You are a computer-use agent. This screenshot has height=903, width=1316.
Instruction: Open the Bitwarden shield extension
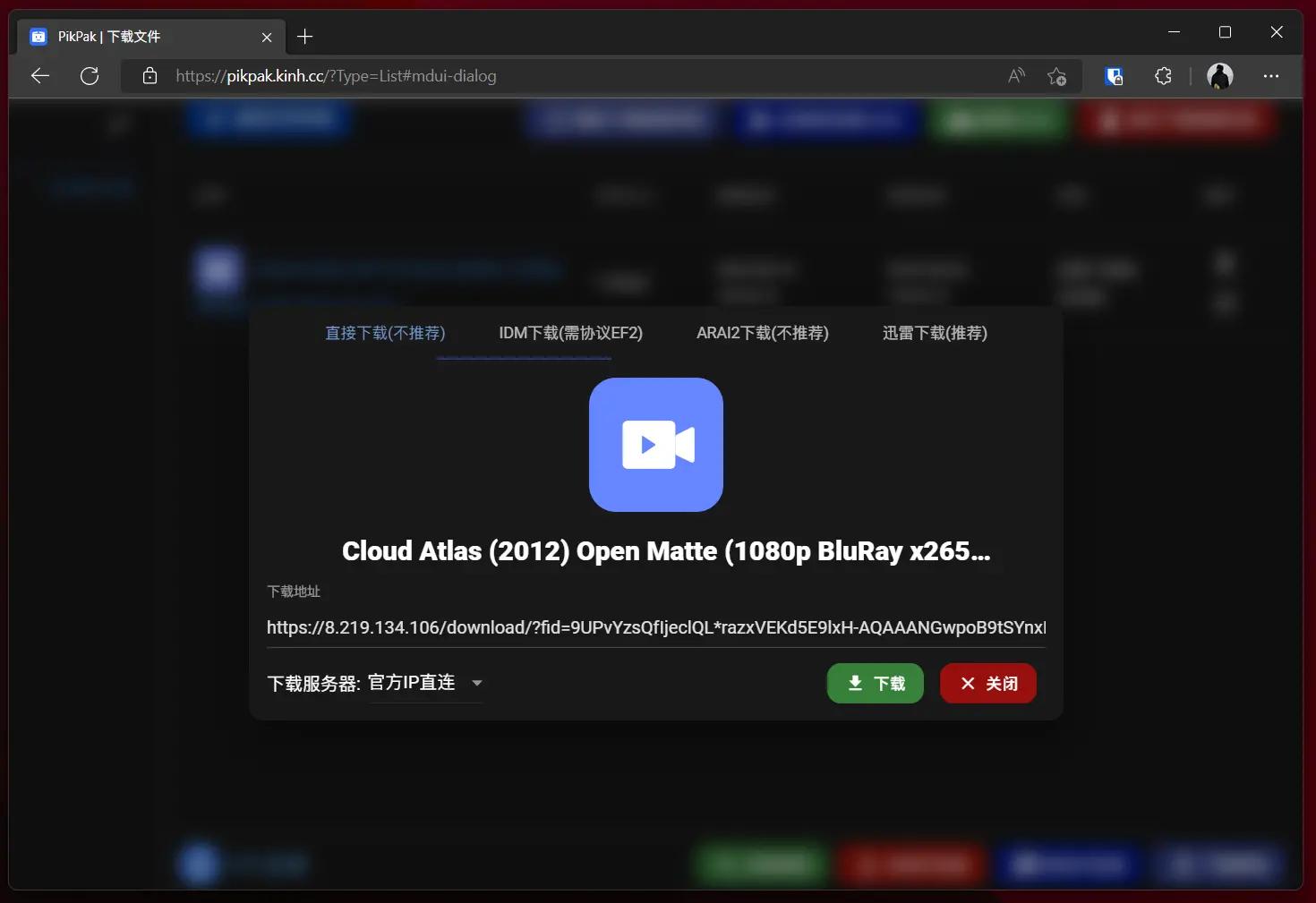click(1114, 76)
